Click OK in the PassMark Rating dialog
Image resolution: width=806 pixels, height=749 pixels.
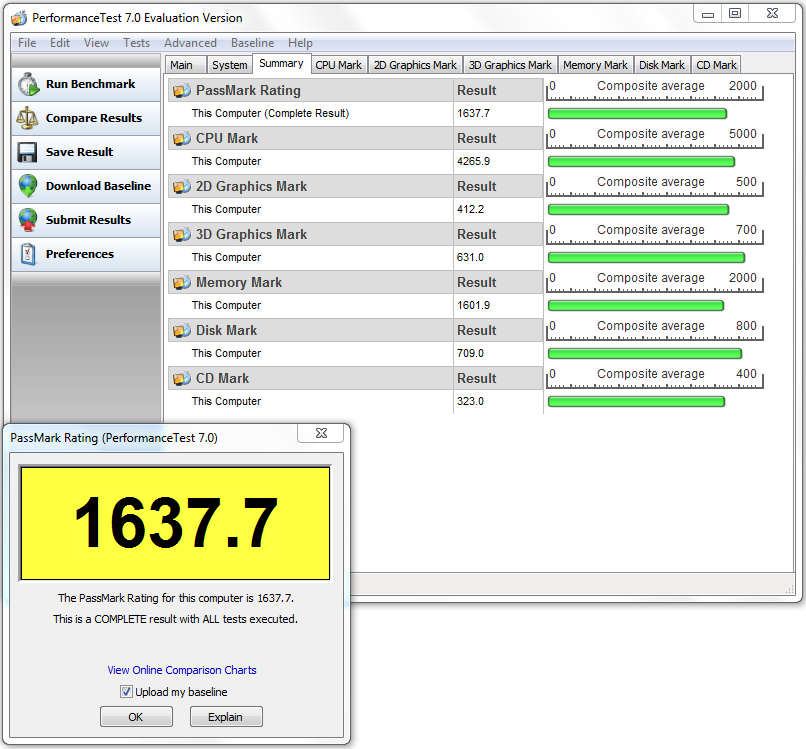point(136,717)
